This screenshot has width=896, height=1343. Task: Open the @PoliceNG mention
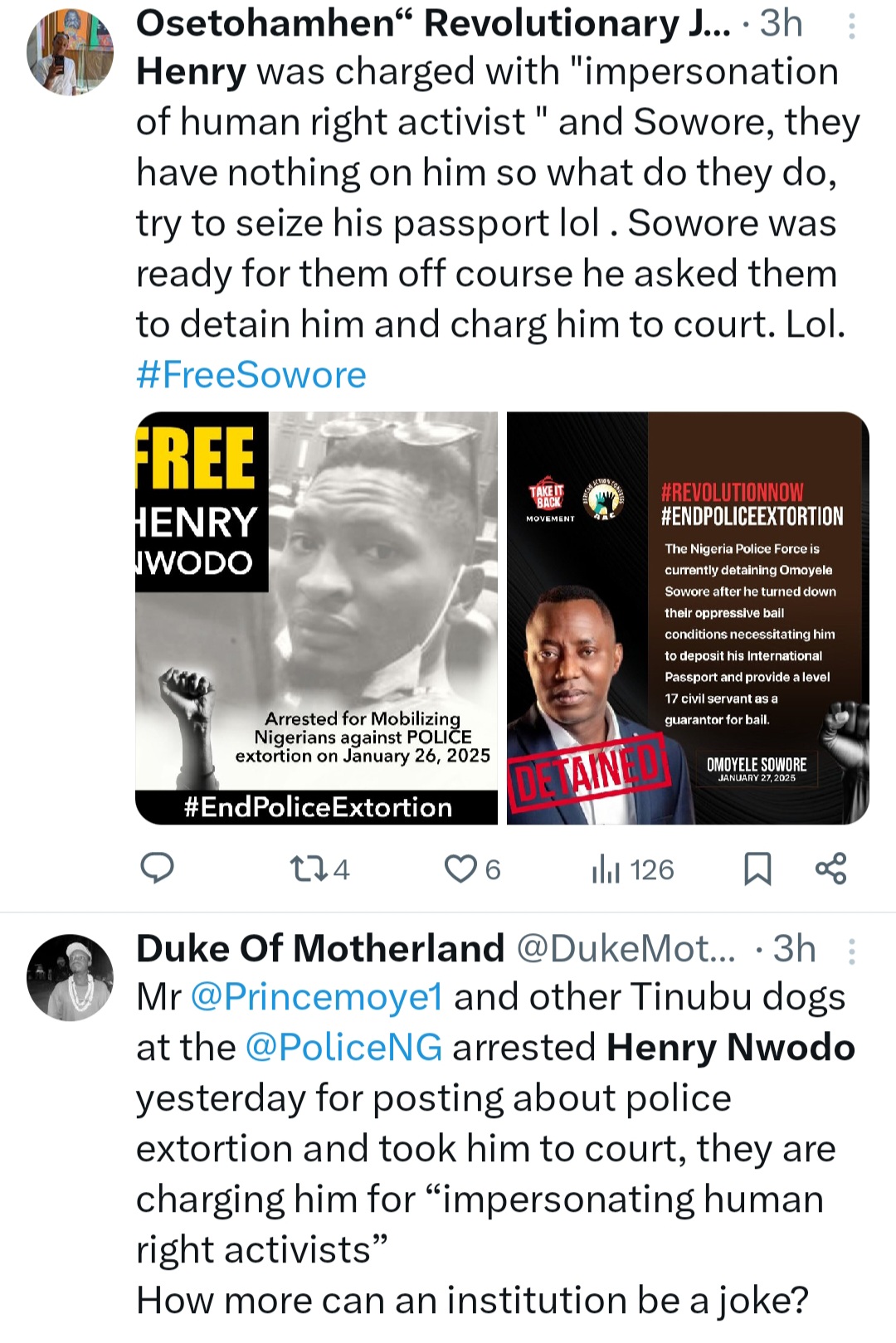pyautogui.click(x=343, y=1048)
